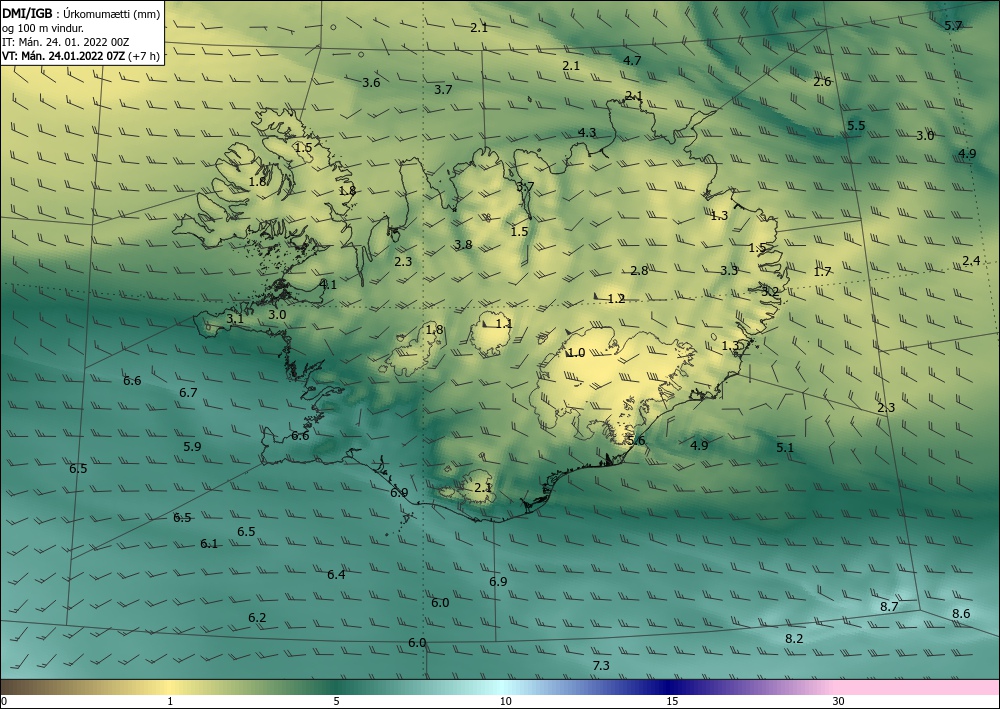Click the 1.0 value on Vatnajökull

point(577,353)
